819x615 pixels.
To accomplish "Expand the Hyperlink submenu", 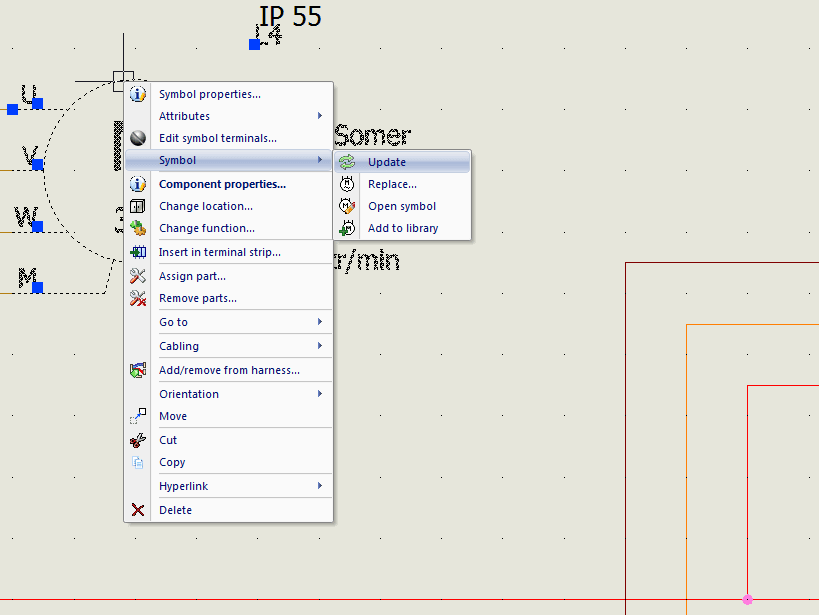I will pyautogui.click(x=320, y=486).
